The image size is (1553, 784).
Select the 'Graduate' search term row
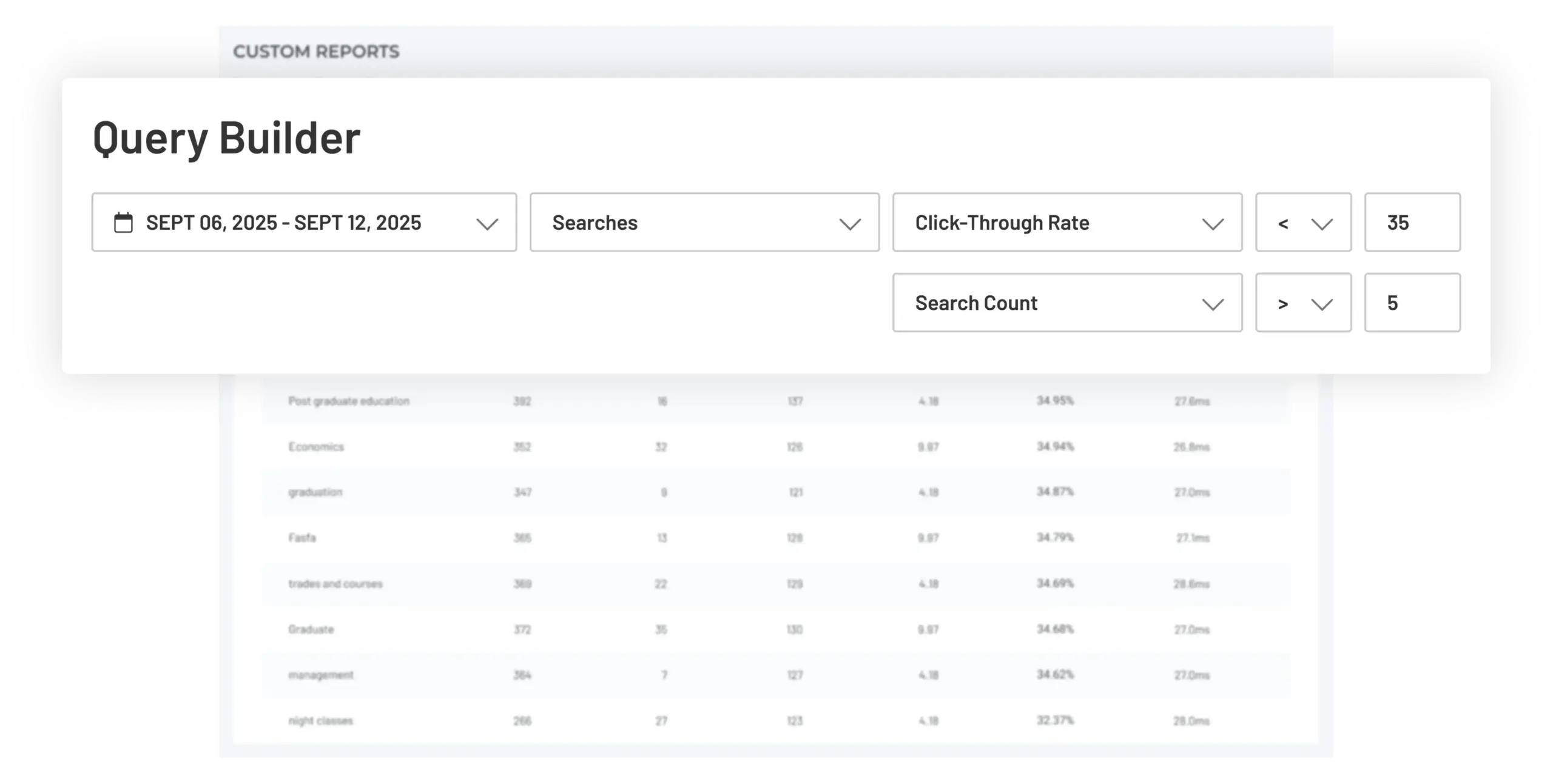coord(310,629)
